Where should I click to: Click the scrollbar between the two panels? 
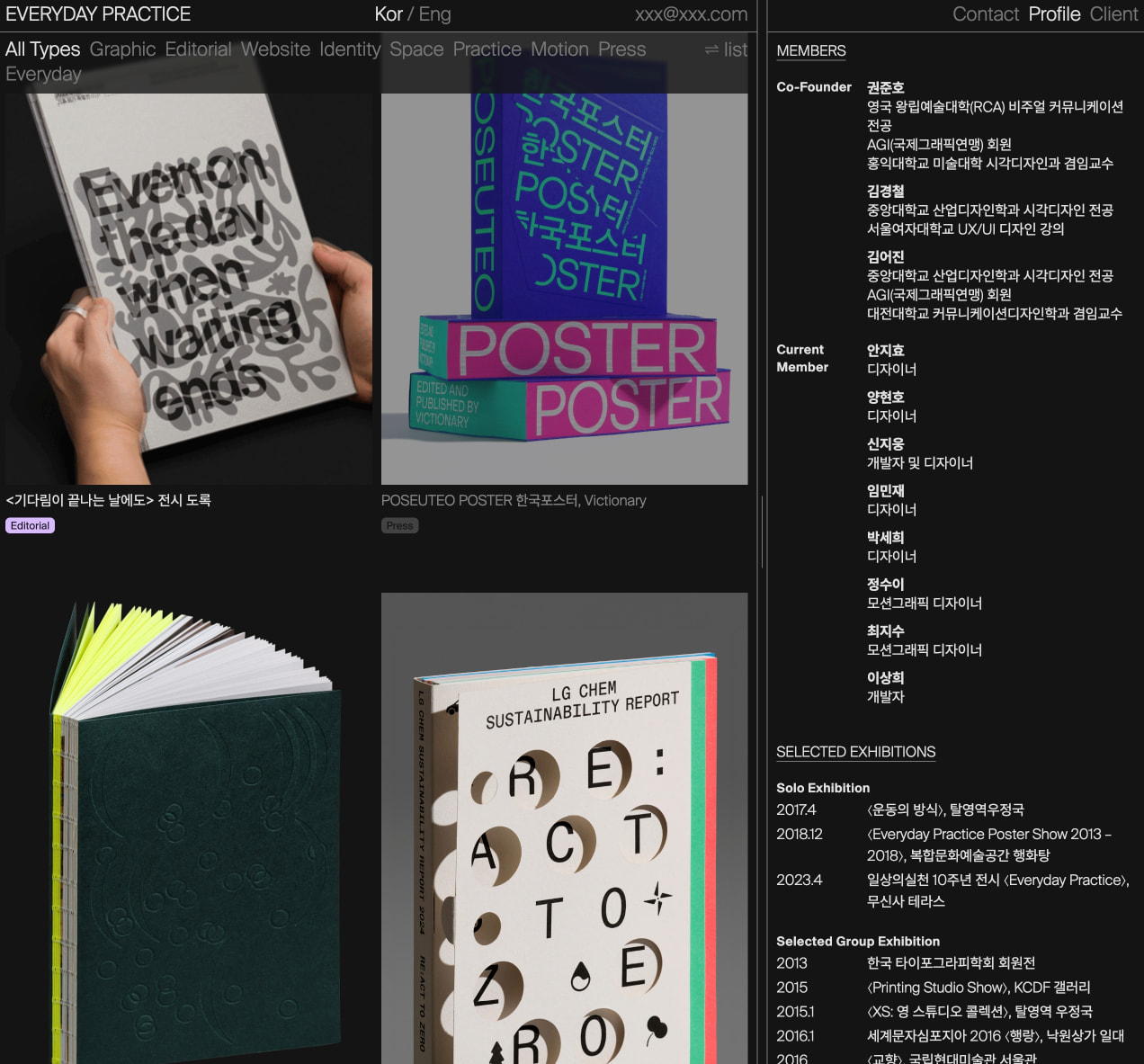(762, 531)
